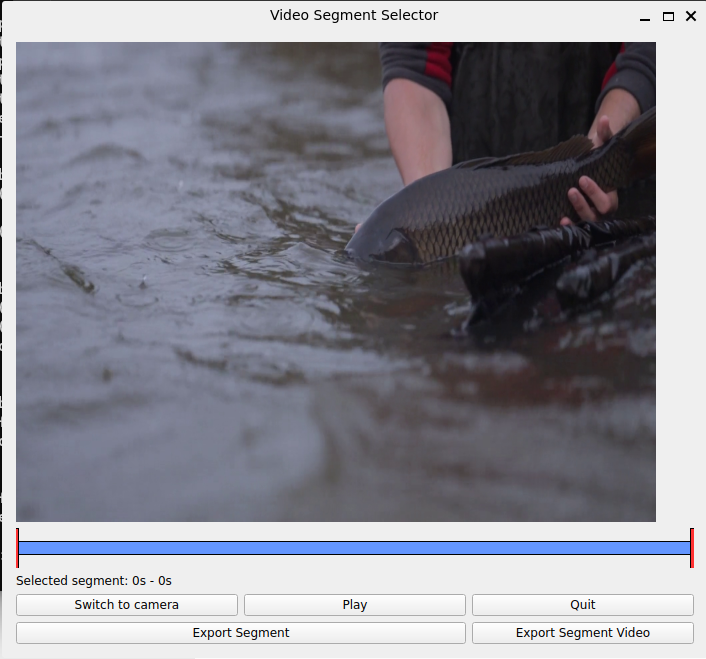Screen dimensions: 706x659
Task: Click the Switch to camera button
Action: [127, 605]
